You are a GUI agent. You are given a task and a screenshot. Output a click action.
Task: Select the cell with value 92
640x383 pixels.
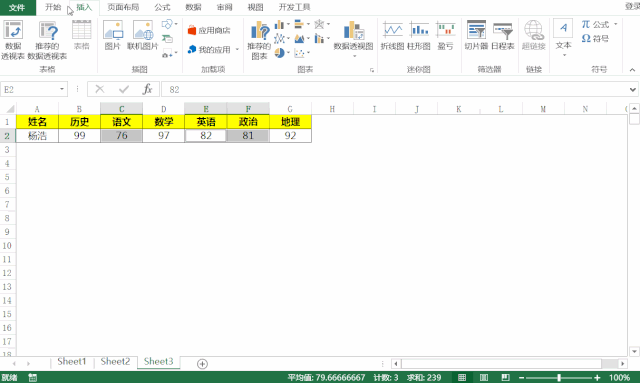pyautogui.click(x=290, y=136)
